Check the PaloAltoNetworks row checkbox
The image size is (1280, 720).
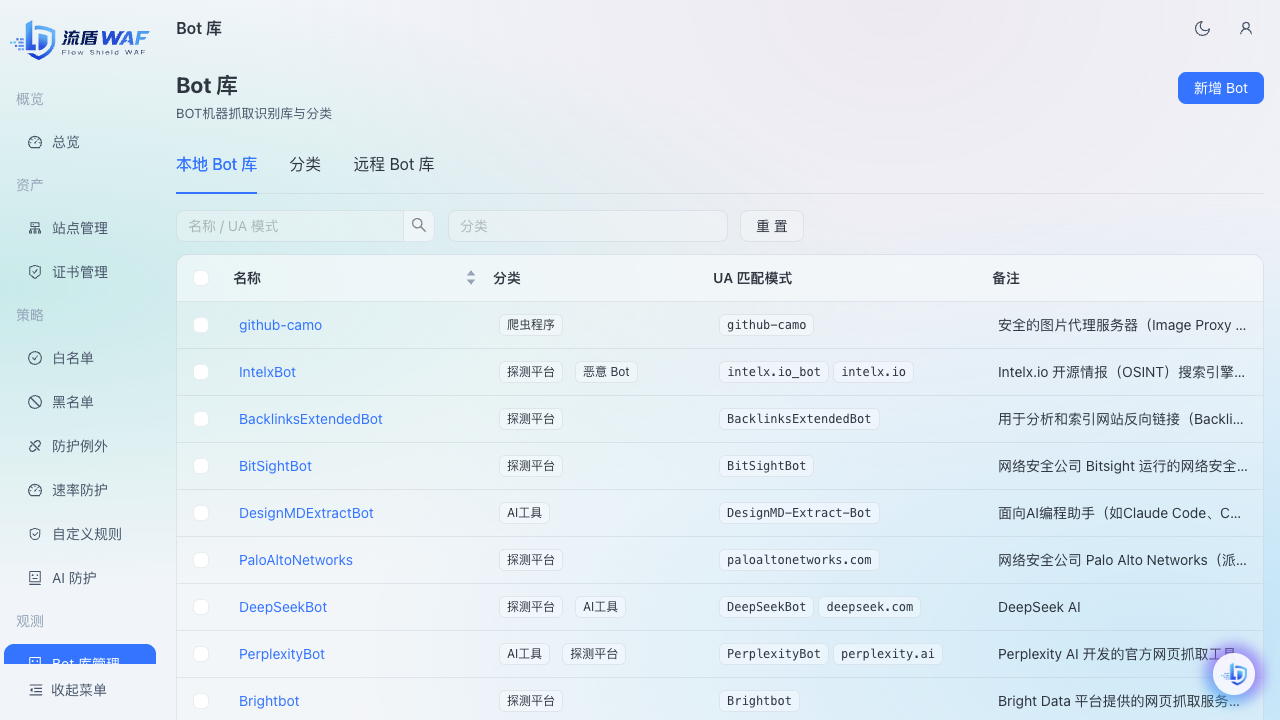click(201, 560)
